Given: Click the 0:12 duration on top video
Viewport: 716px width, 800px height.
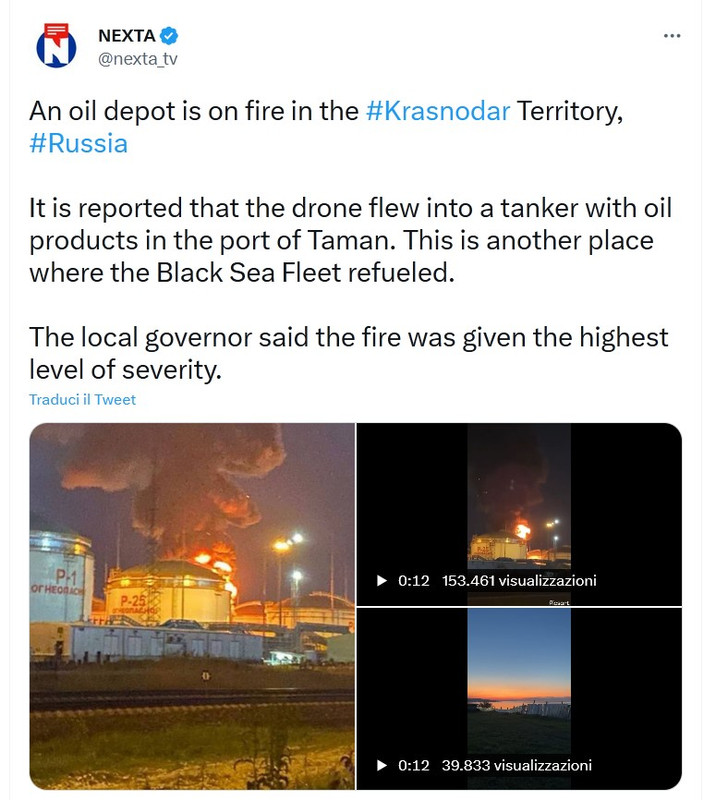Looking at the screenshot, I should (413, 581).
